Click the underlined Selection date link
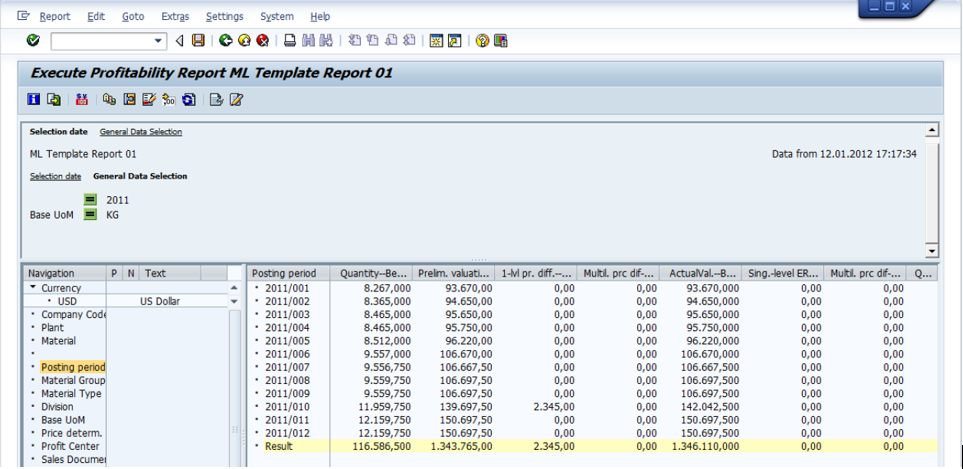 (x=55, y=176)
